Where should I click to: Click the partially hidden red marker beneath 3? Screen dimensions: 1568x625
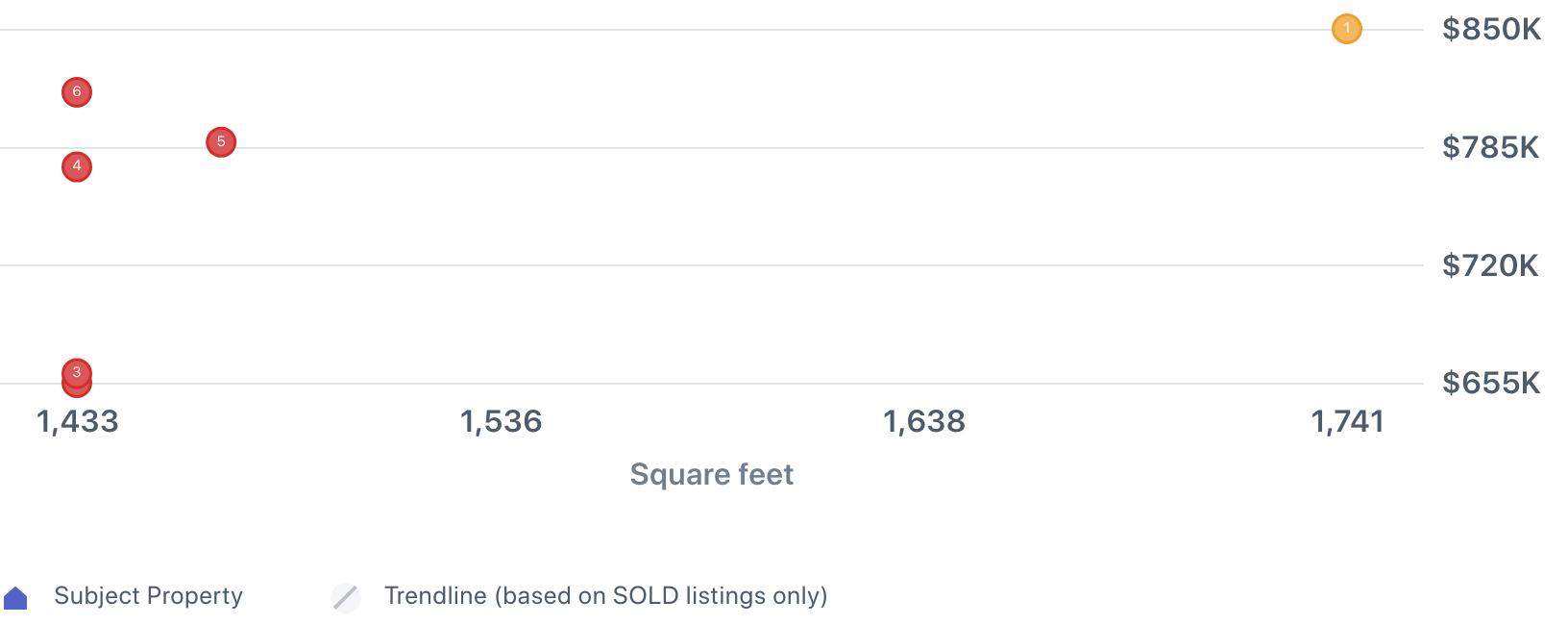(x=77, y=390)
